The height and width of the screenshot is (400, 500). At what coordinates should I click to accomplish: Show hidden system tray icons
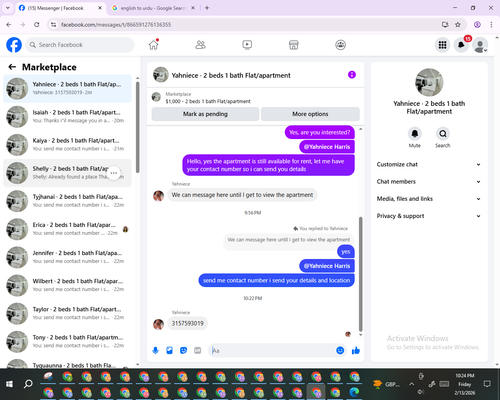click(x=412, y=384)
